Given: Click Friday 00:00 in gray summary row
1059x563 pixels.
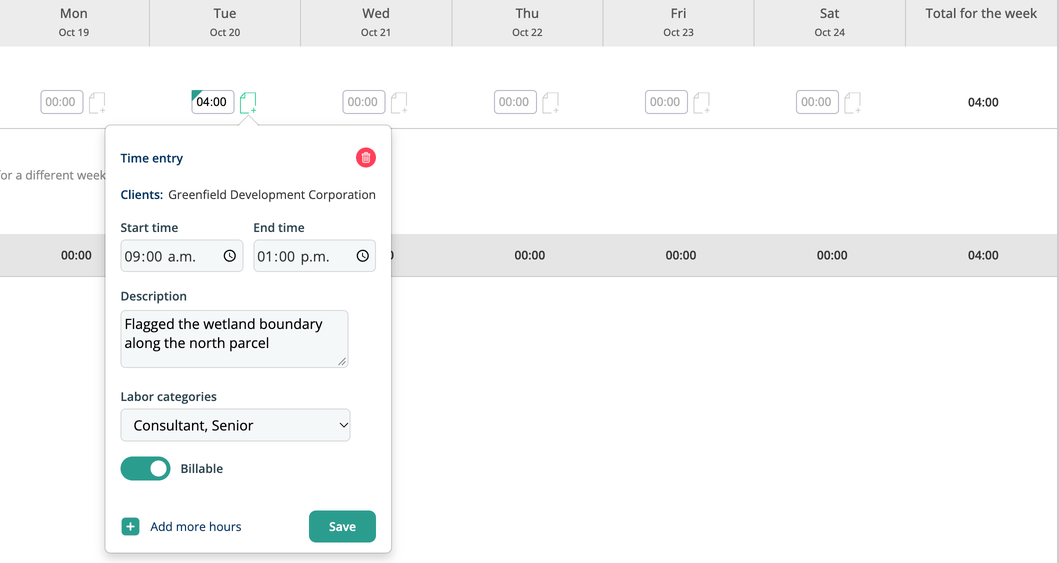Looking at the screenshot, I should pyautogui.click(x=681, y=255).
